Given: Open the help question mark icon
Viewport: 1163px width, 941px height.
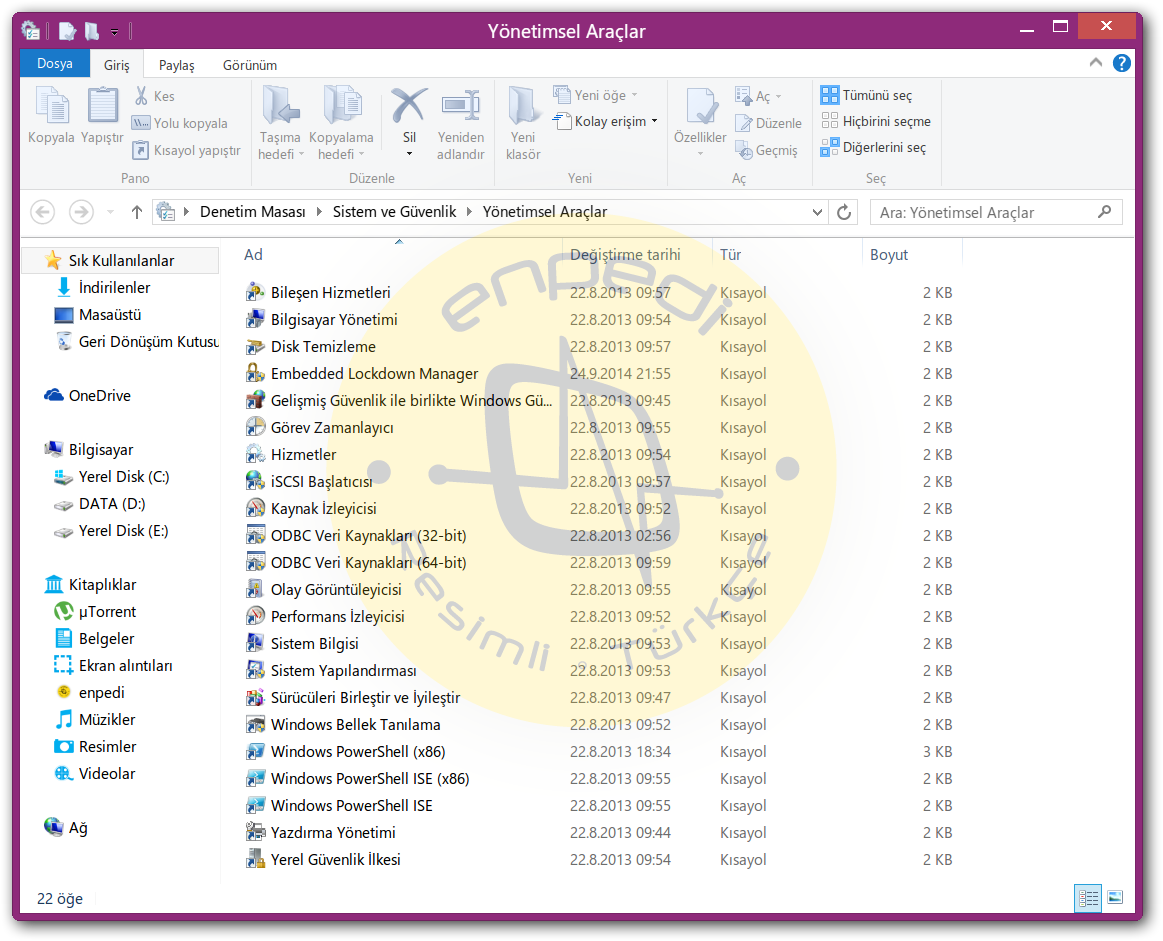Looking at the screenshot, I should pyautogui.click(x=1121, y=63).
